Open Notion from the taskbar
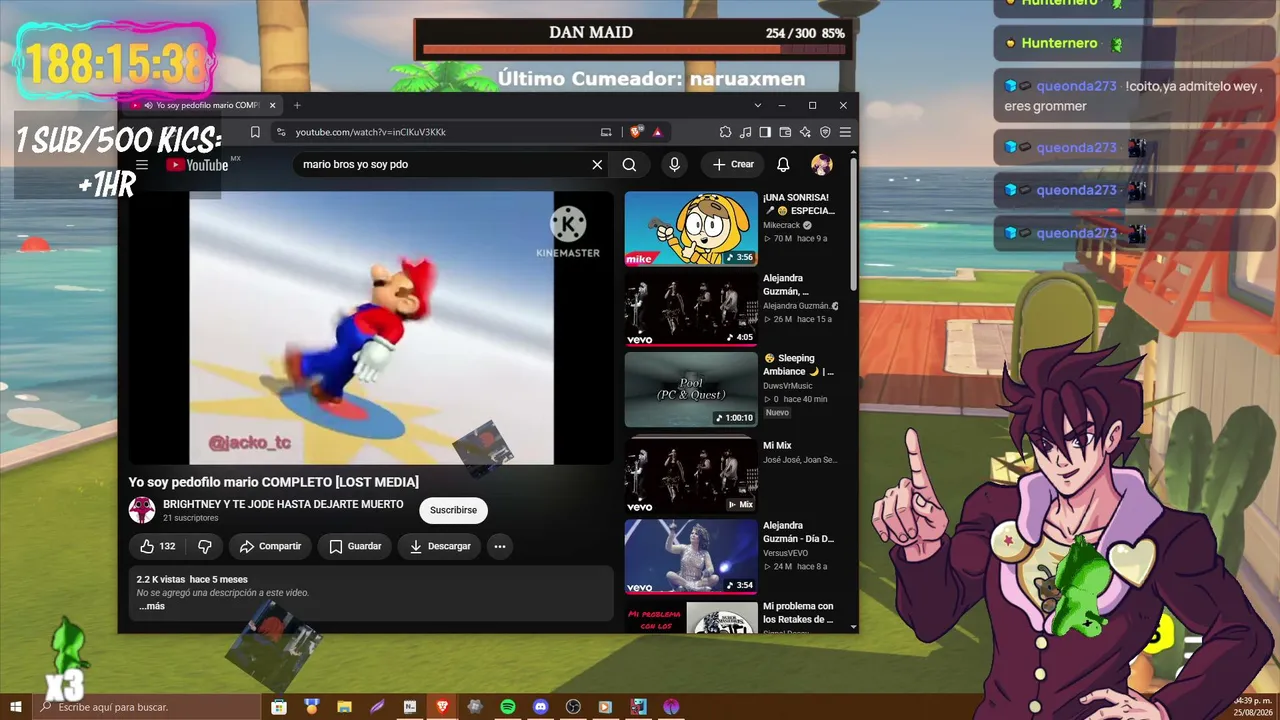The width and height of the screenshot is (1280, 720). (x=410, y=707)
